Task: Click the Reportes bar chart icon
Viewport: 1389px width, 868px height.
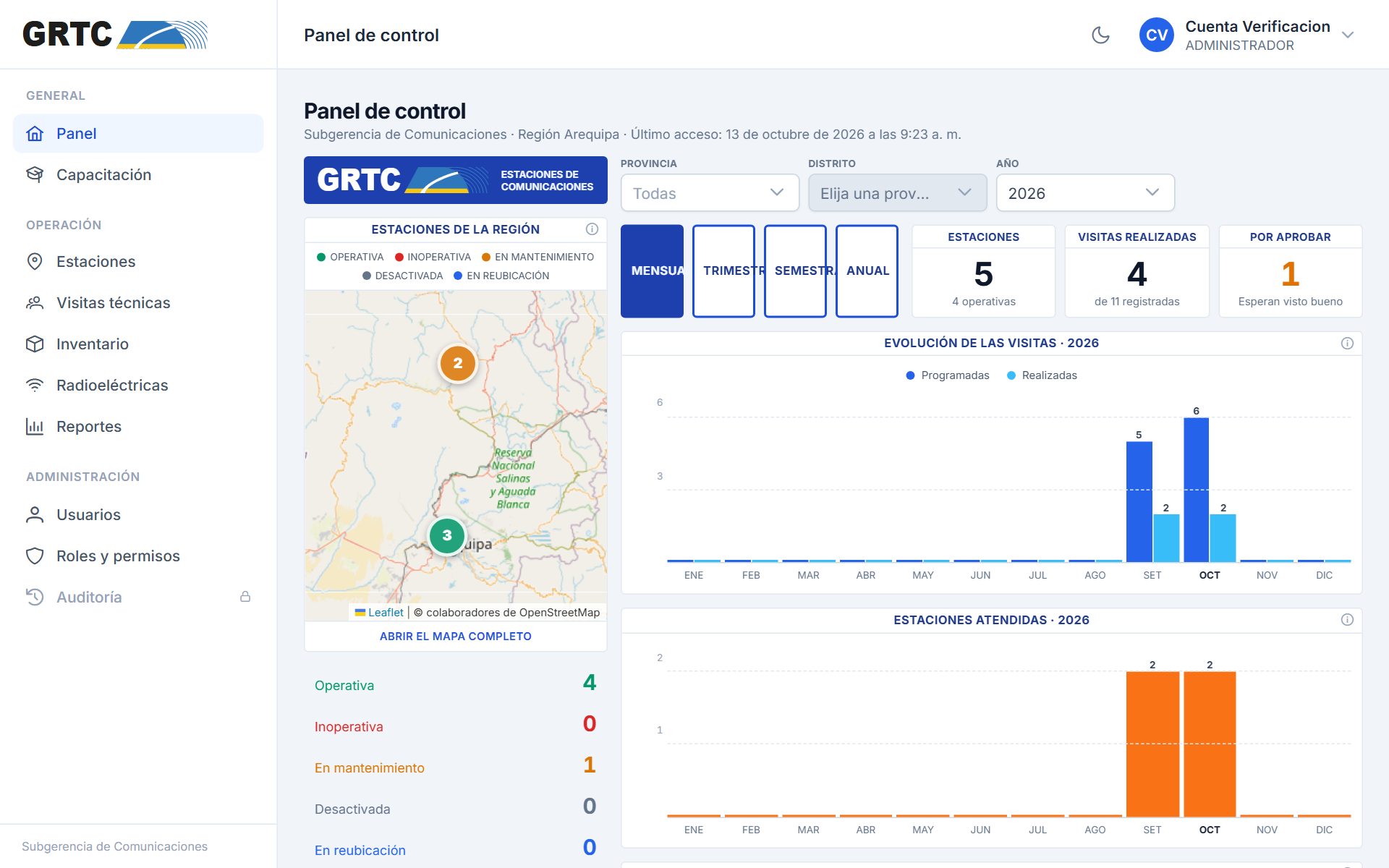Action: click(35, 427)
